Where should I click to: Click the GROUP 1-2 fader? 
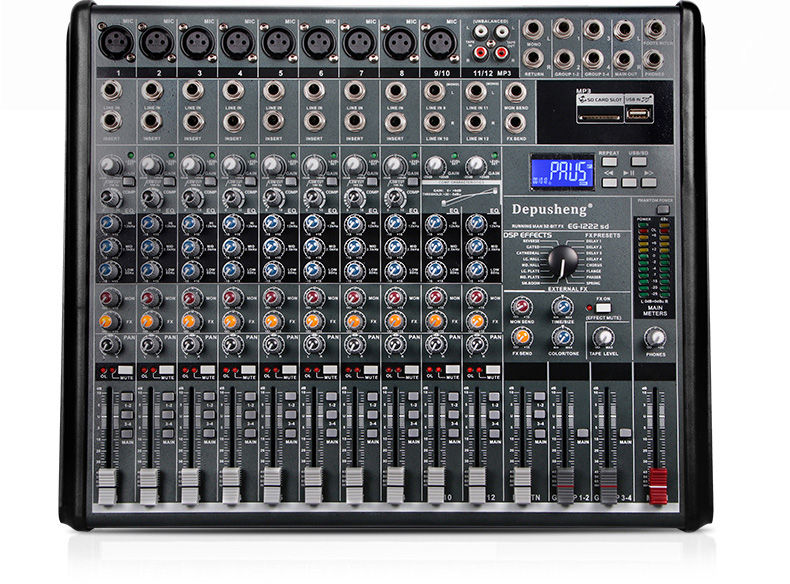[x=565, y=486]
